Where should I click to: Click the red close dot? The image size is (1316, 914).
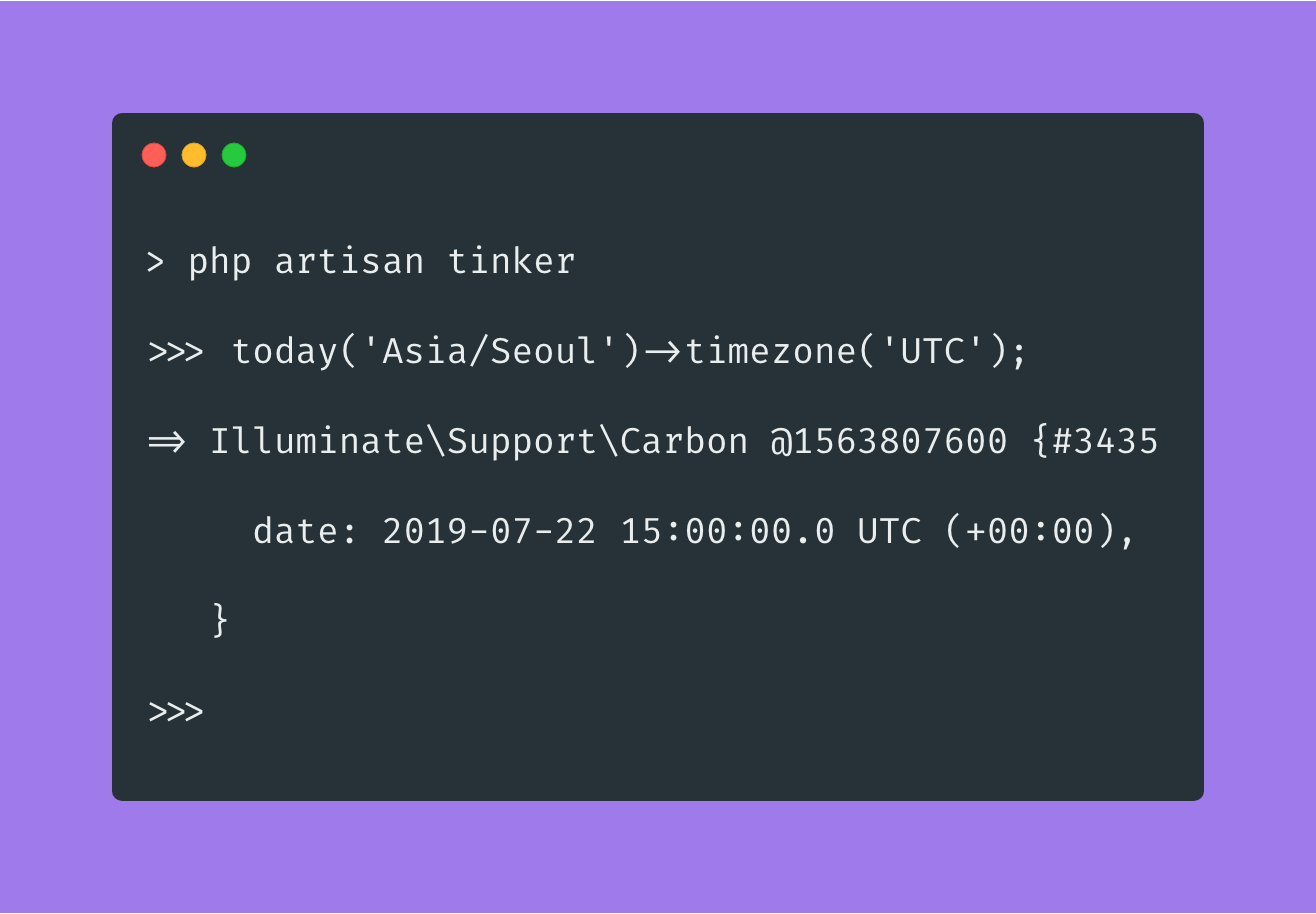(x=154, y=155)
